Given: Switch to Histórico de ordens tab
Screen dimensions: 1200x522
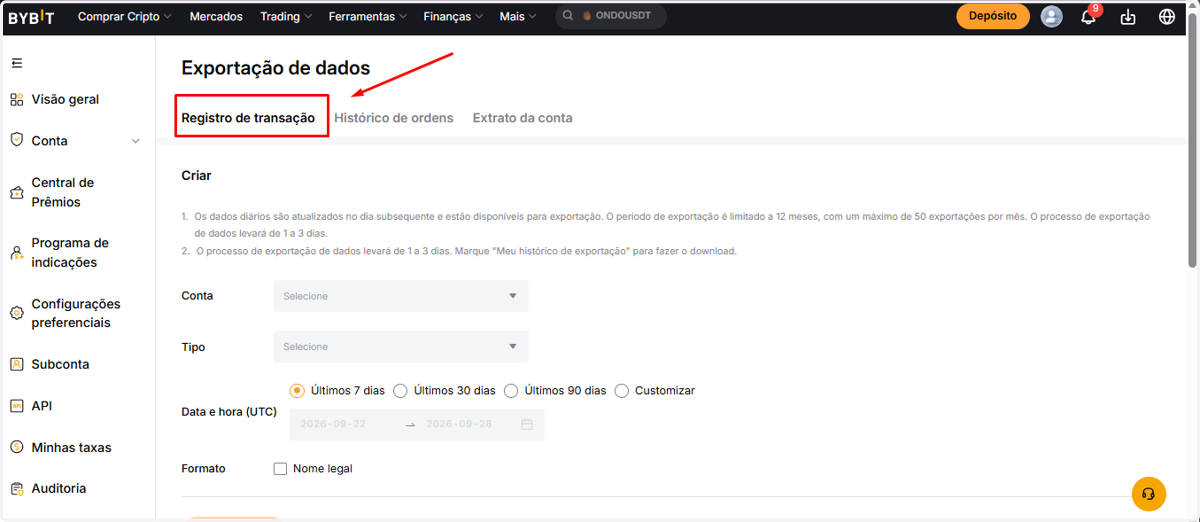Looking at the screenshot, I should point(394,118).
